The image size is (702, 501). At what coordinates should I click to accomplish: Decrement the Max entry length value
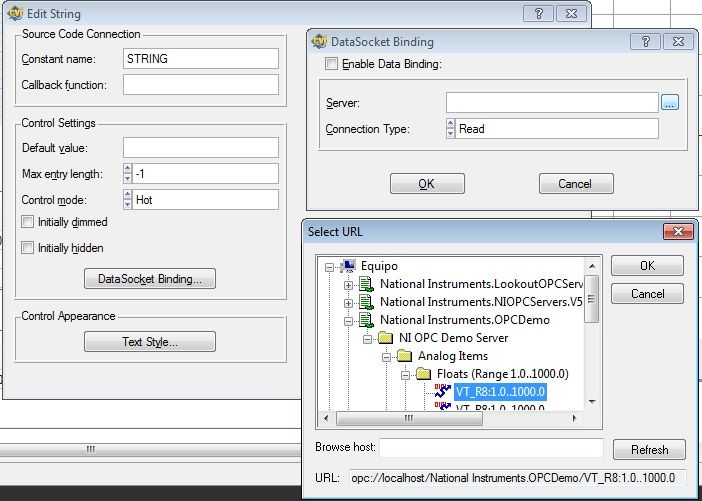pyautogui.click(x=128, y=178)
